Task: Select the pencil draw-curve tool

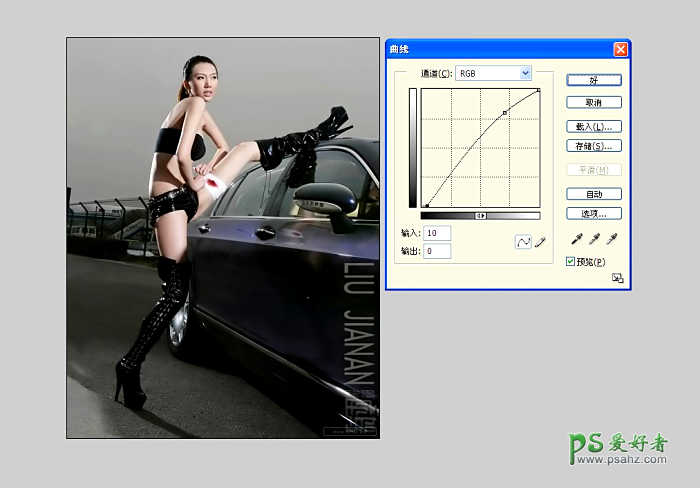Action: tap(541, 242)
